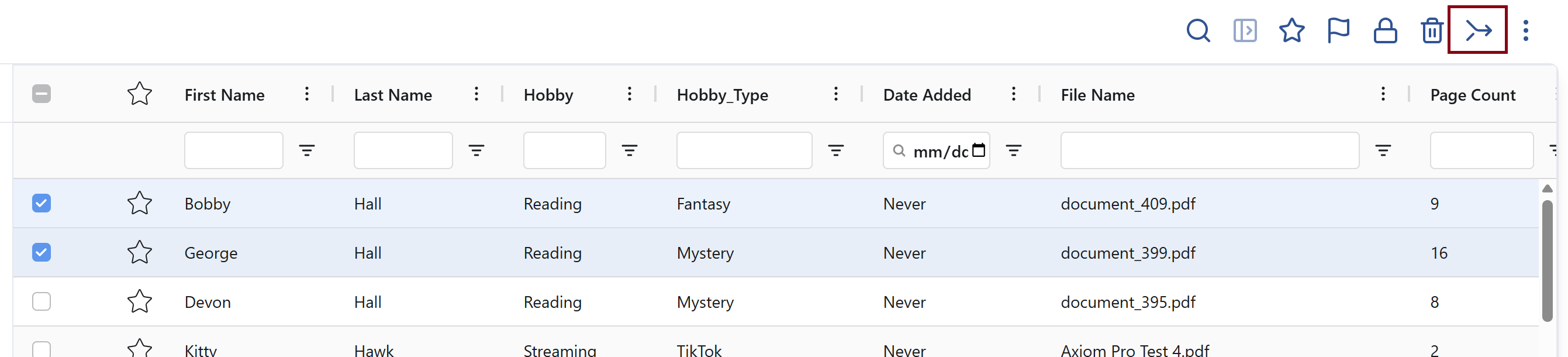Click the lock toolbar icon
The height and width of the screenshot is (357, 1568).
click(x=1385, y=30)
